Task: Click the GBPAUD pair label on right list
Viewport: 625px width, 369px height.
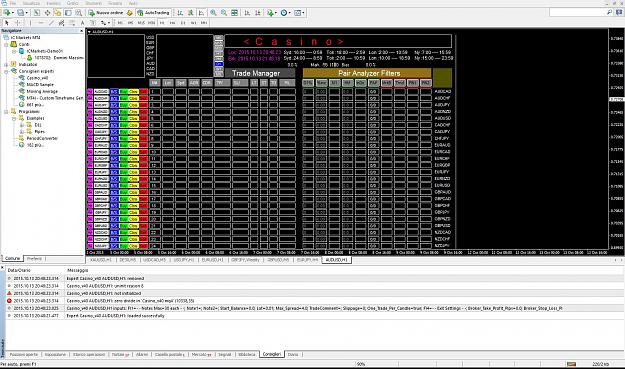Action: tap(442, 192)
